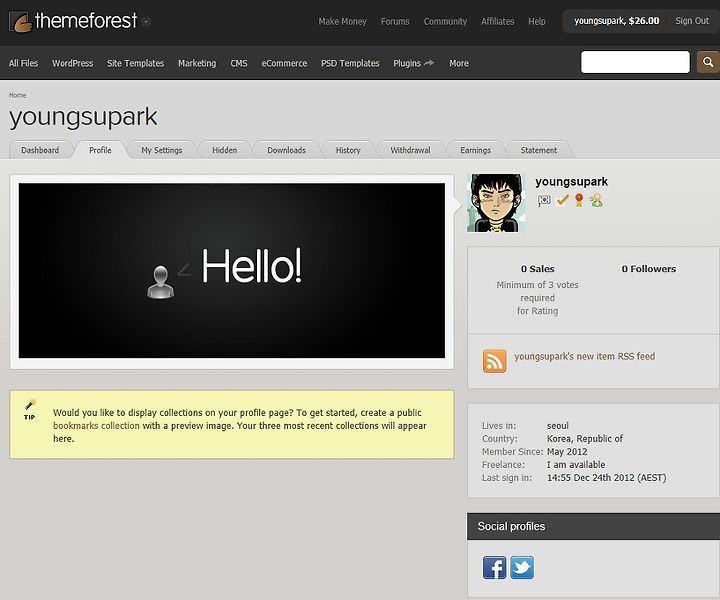This screenshot has height=600, width=720.
Task: Switch to the My Settings tab
Action: coord(162,150)
